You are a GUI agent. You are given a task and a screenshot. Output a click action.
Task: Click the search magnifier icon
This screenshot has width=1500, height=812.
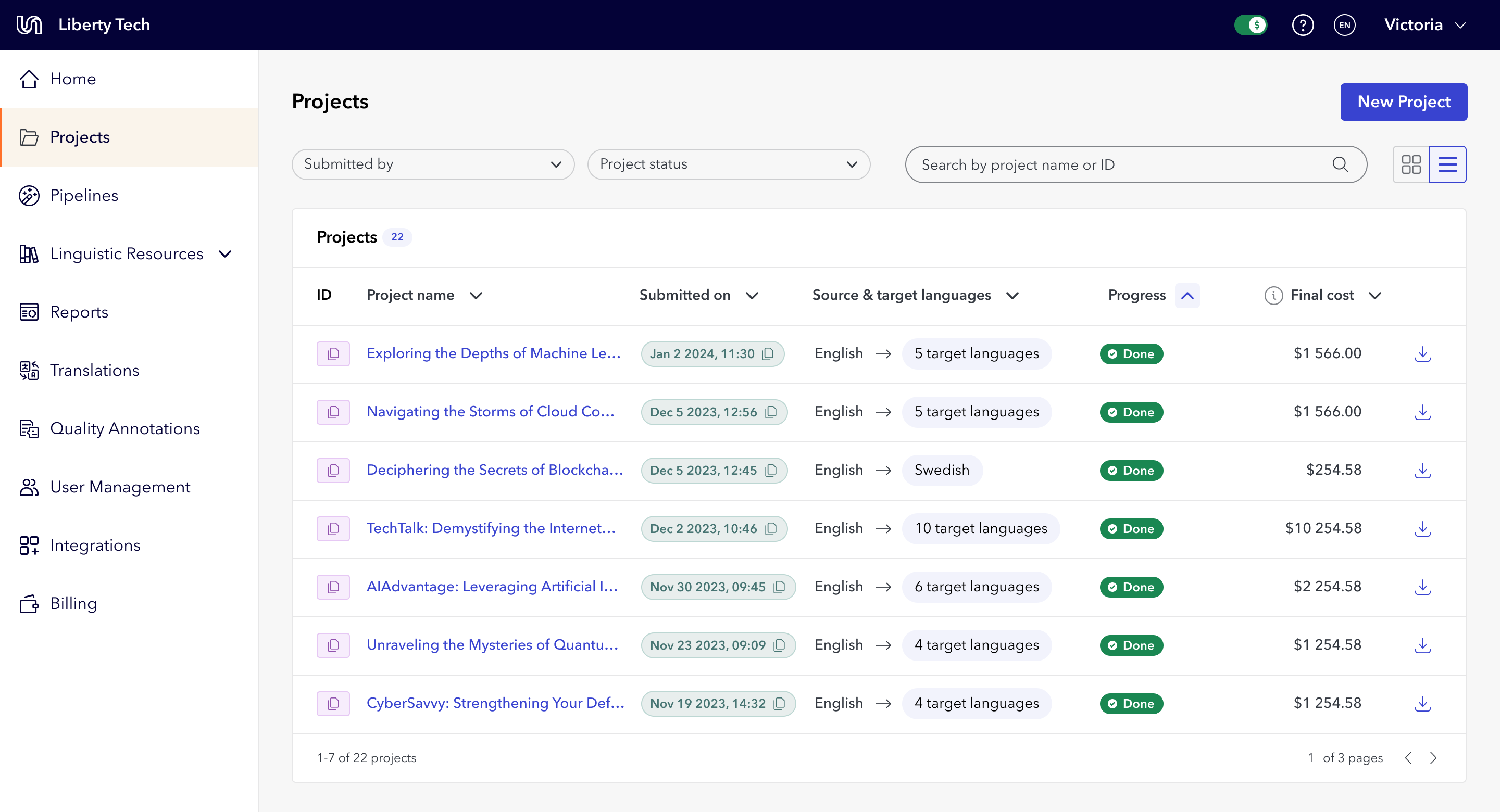pos(1341,164)
